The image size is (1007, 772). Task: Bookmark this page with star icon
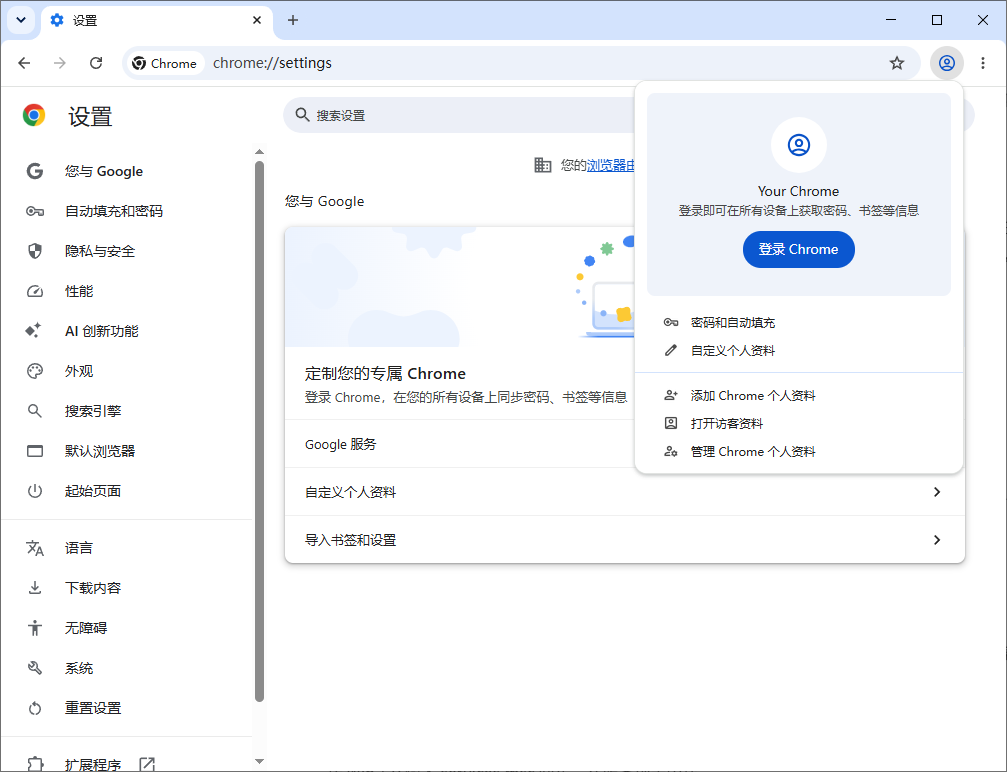pos(897,63)
